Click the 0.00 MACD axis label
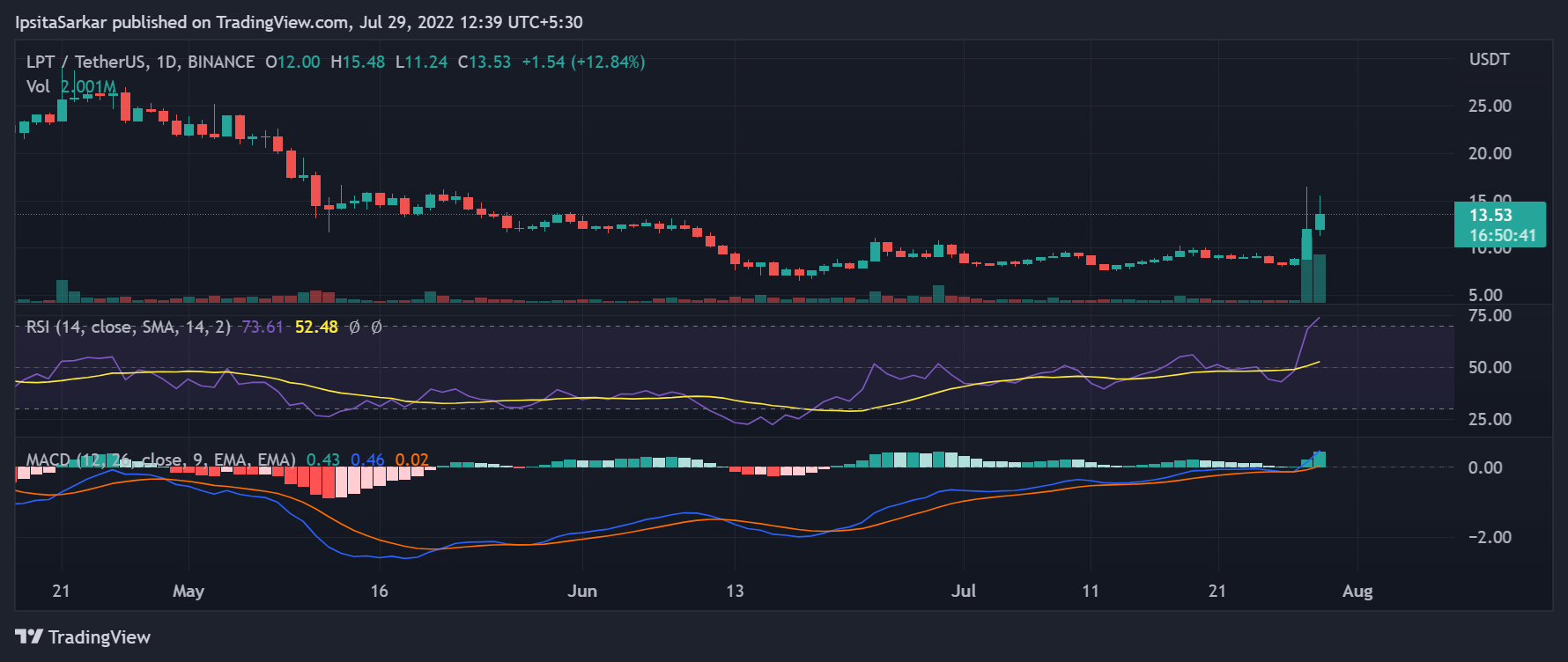This screenshot has width=1568, height=662. (1485, 467)
